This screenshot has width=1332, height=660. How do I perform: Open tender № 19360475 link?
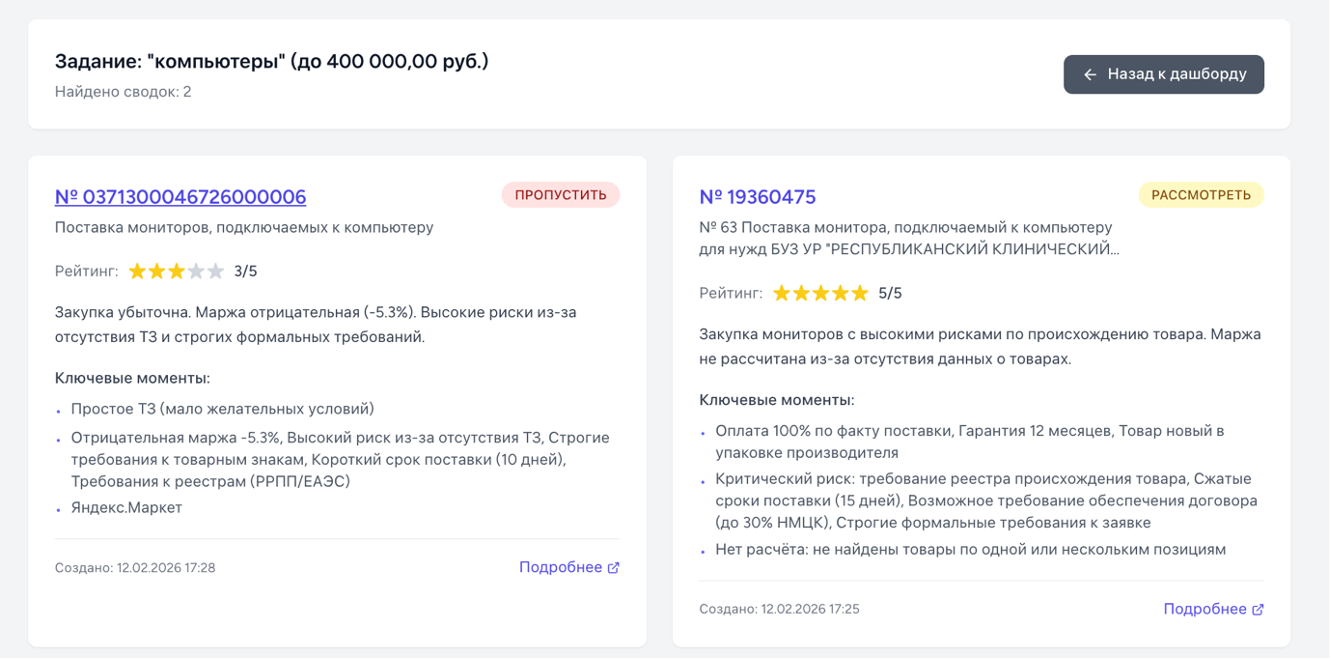pyautogui.click(x=757, y=197)
